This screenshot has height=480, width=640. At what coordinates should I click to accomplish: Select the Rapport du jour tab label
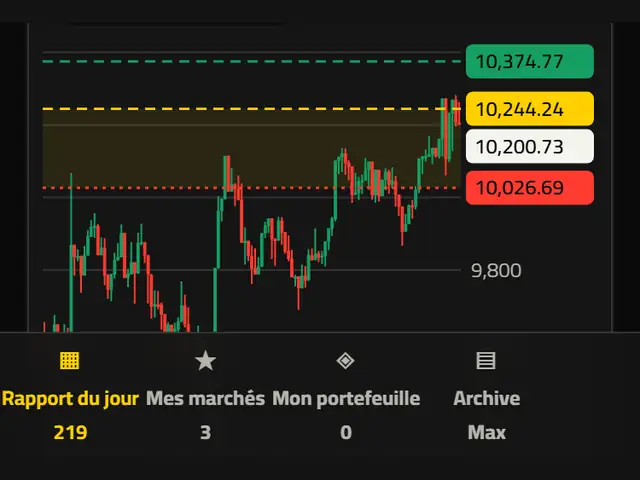pyautogui.click(x=70, y=398)
